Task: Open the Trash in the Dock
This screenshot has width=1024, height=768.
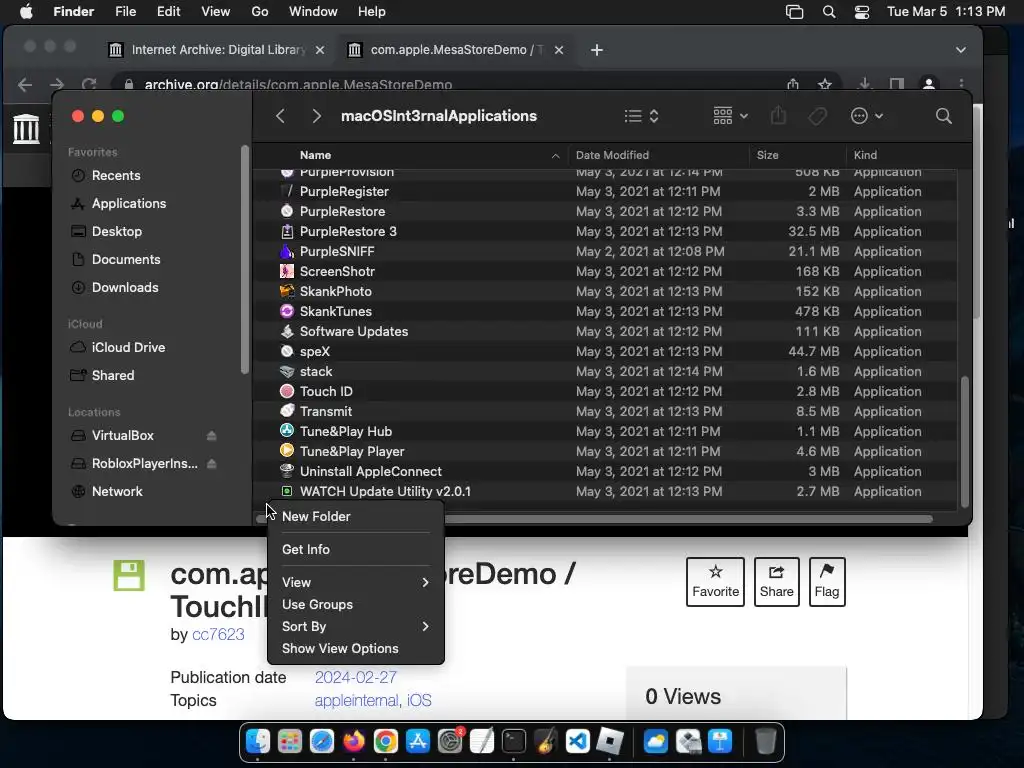Action: pos(765,742)
